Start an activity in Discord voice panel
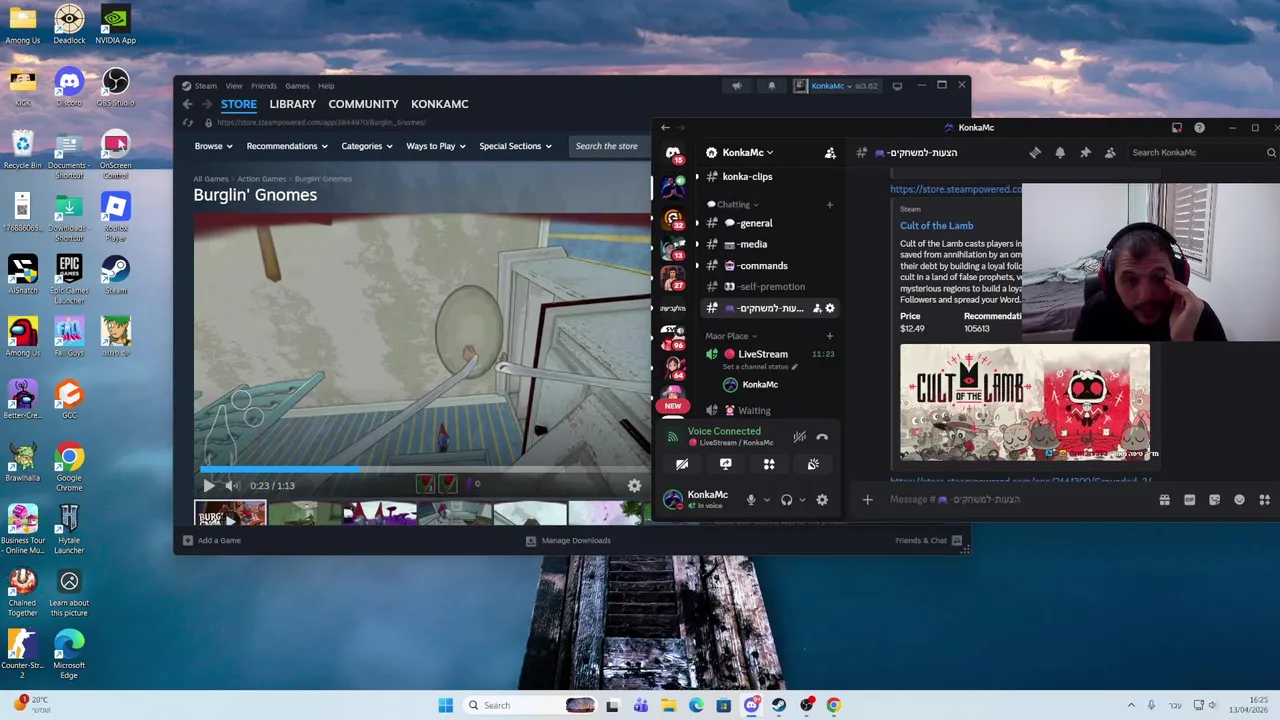1280x720 pixels. pos(769,464)
